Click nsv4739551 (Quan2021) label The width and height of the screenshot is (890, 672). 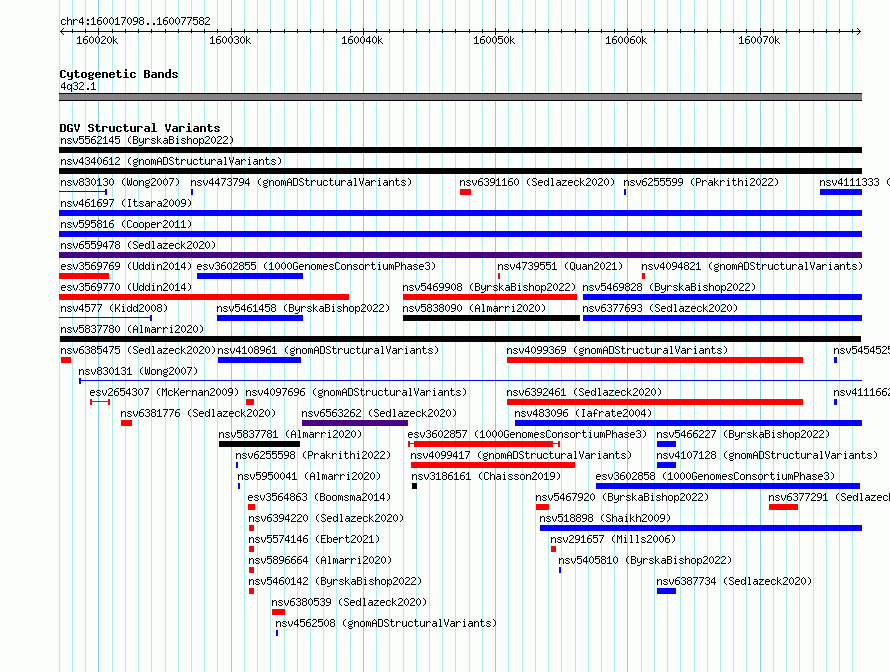click(560, 266)
